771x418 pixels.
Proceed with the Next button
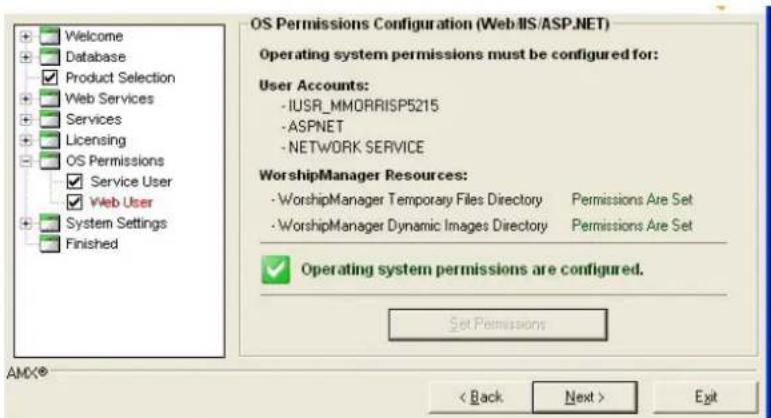coord(585,397)
